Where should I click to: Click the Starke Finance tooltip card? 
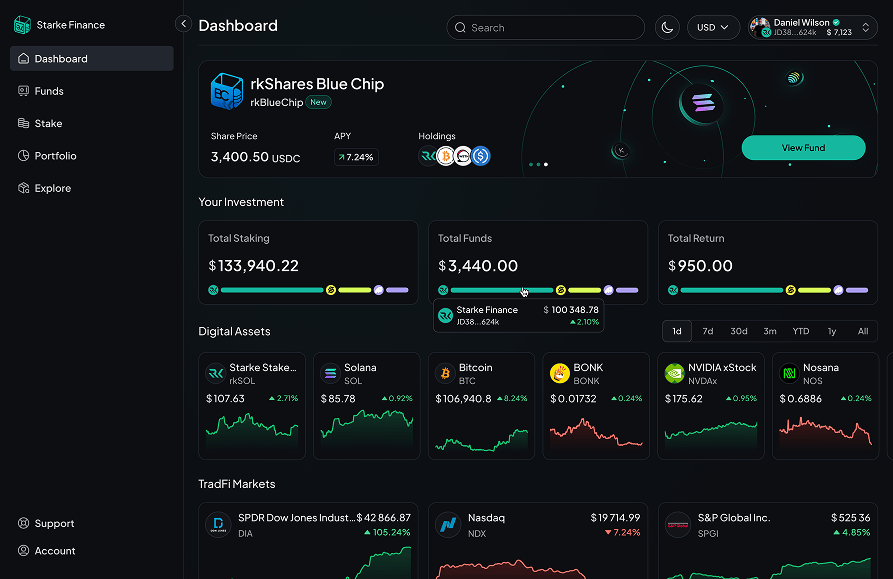[x=518, y=315]
